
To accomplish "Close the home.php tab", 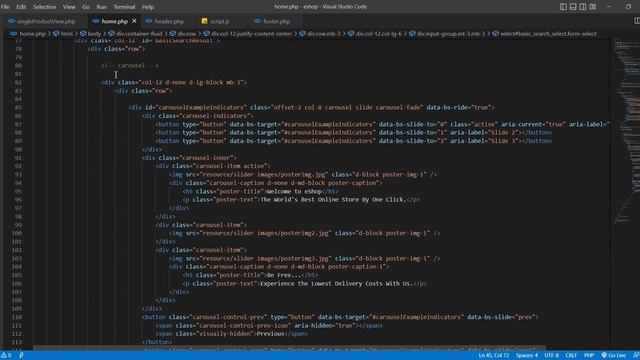I will (x=134, y=21).
